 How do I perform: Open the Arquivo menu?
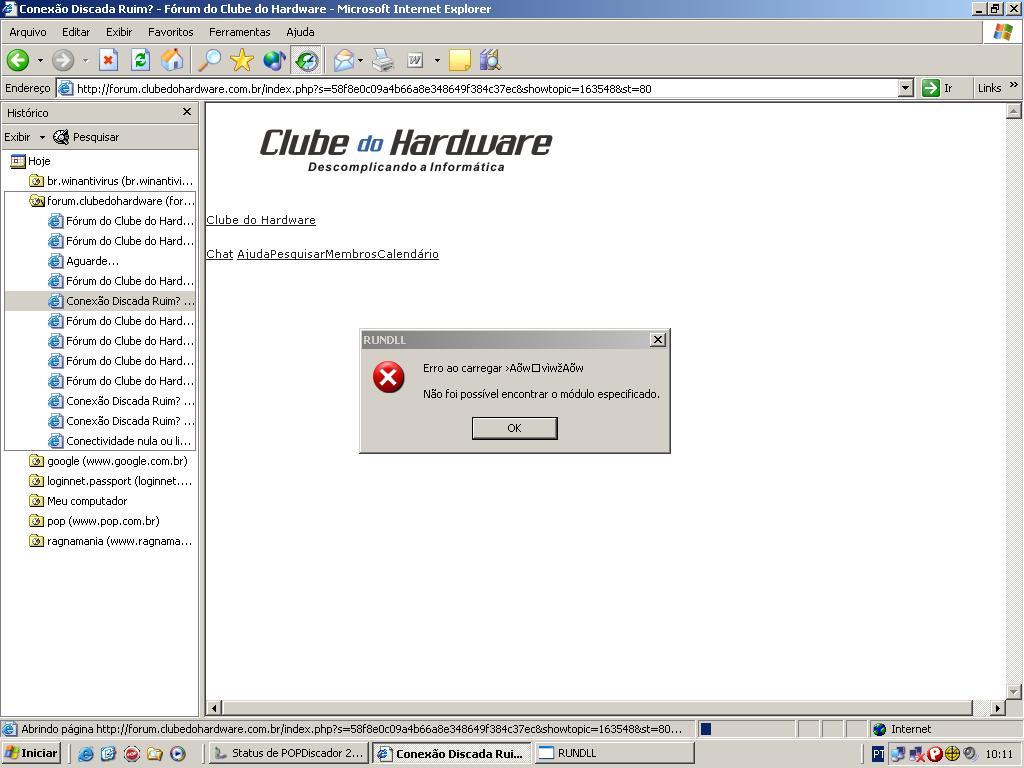(28, 32)
